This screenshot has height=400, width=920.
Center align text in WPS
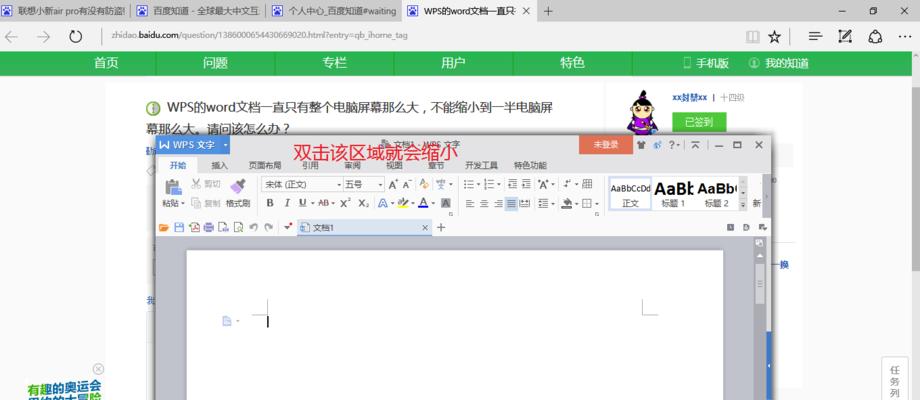point(484,204)
